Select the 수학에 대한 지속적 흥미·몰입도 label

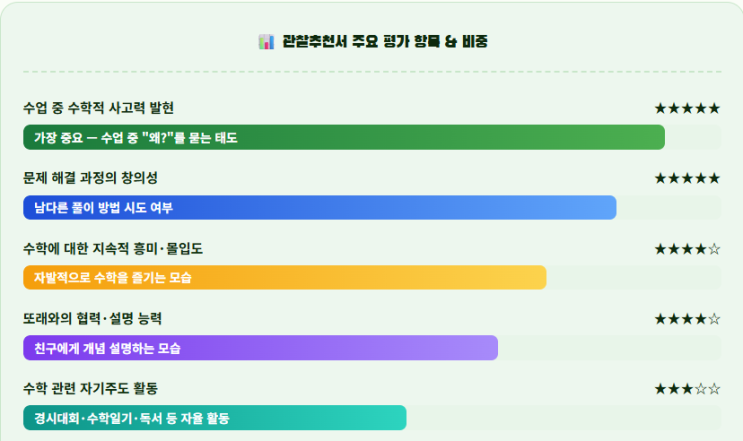[113, 248]
